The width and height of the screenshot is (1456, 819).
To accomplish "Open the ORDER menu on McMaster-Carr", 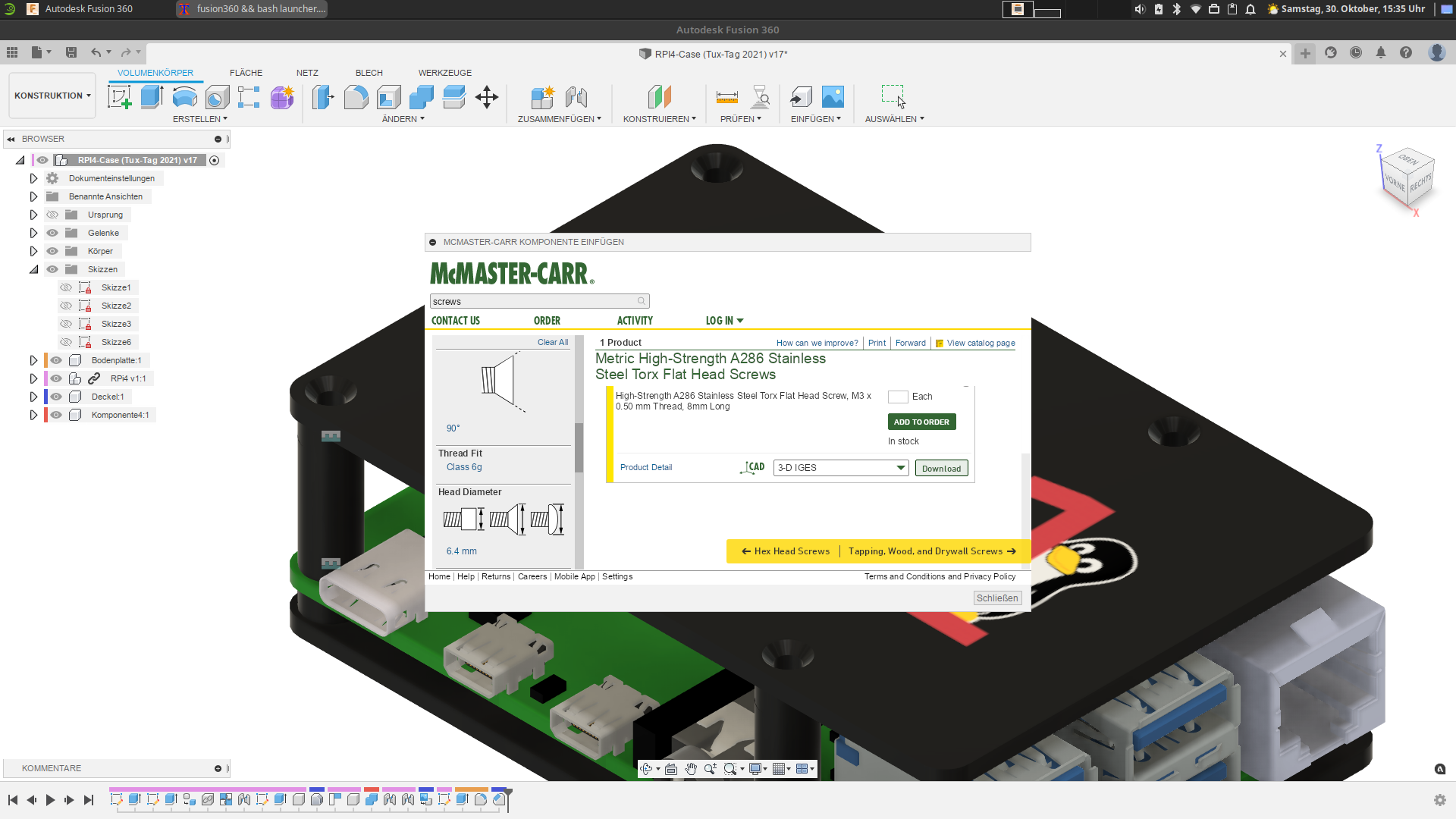I will point(547,321).
